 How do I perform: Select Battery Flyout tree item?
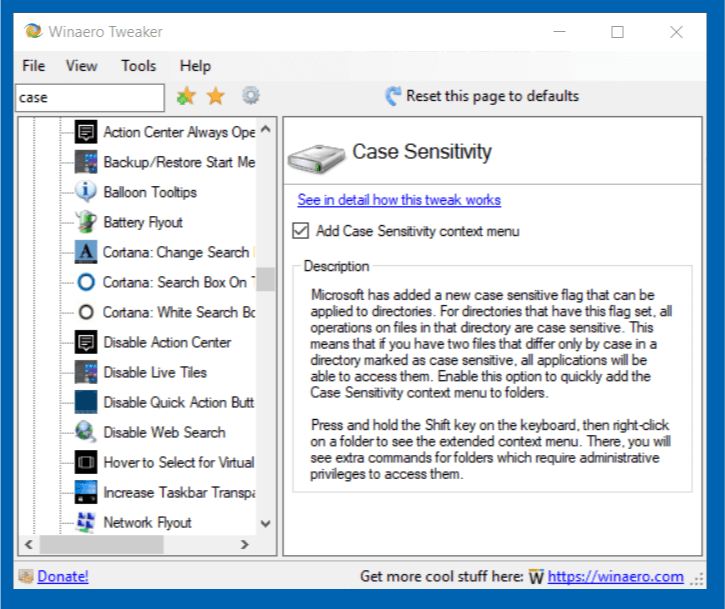click(x=143, y=222)
